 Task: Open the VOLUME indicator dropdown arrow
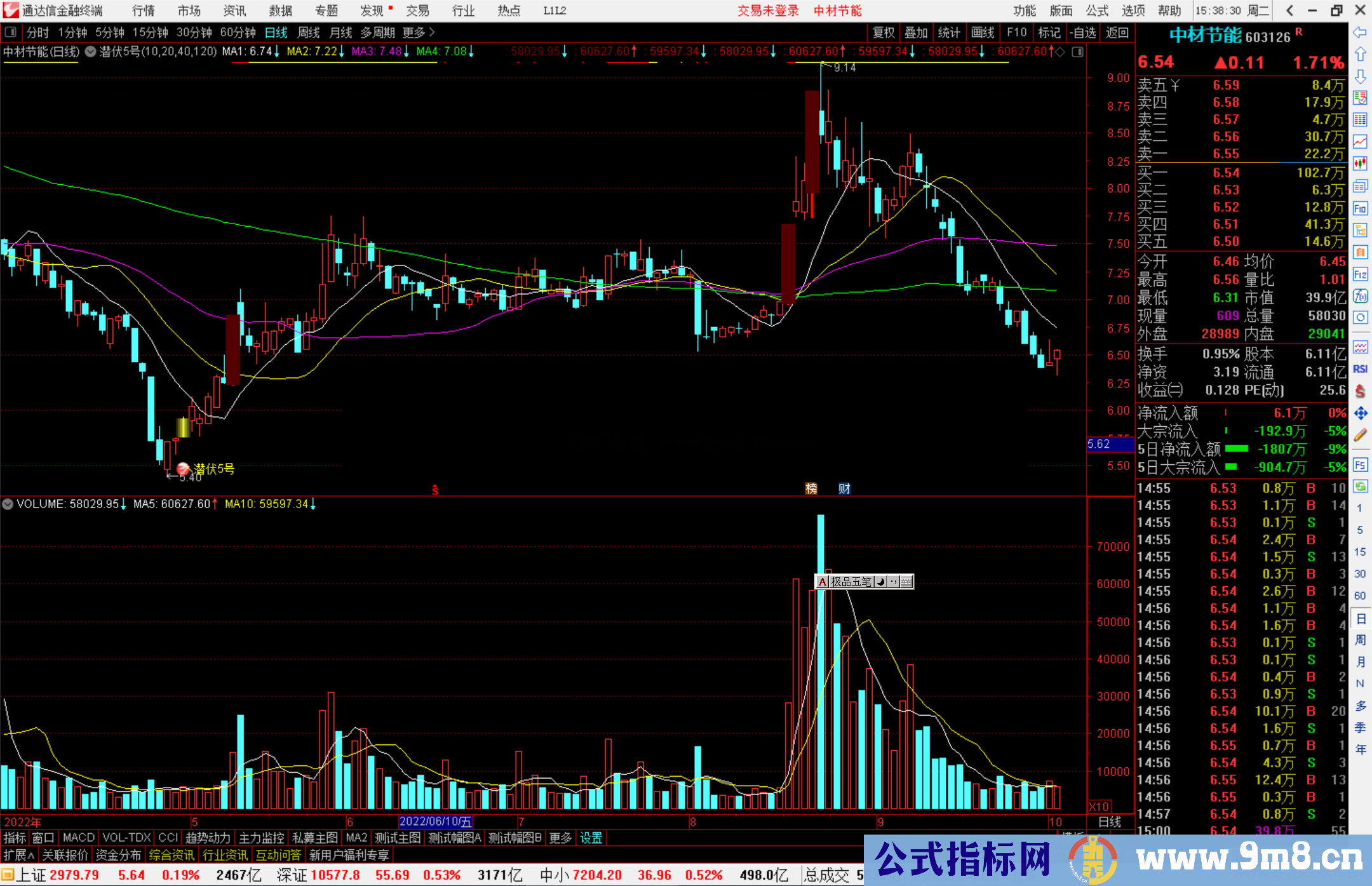pyautogui.click(x=8, y=504)
